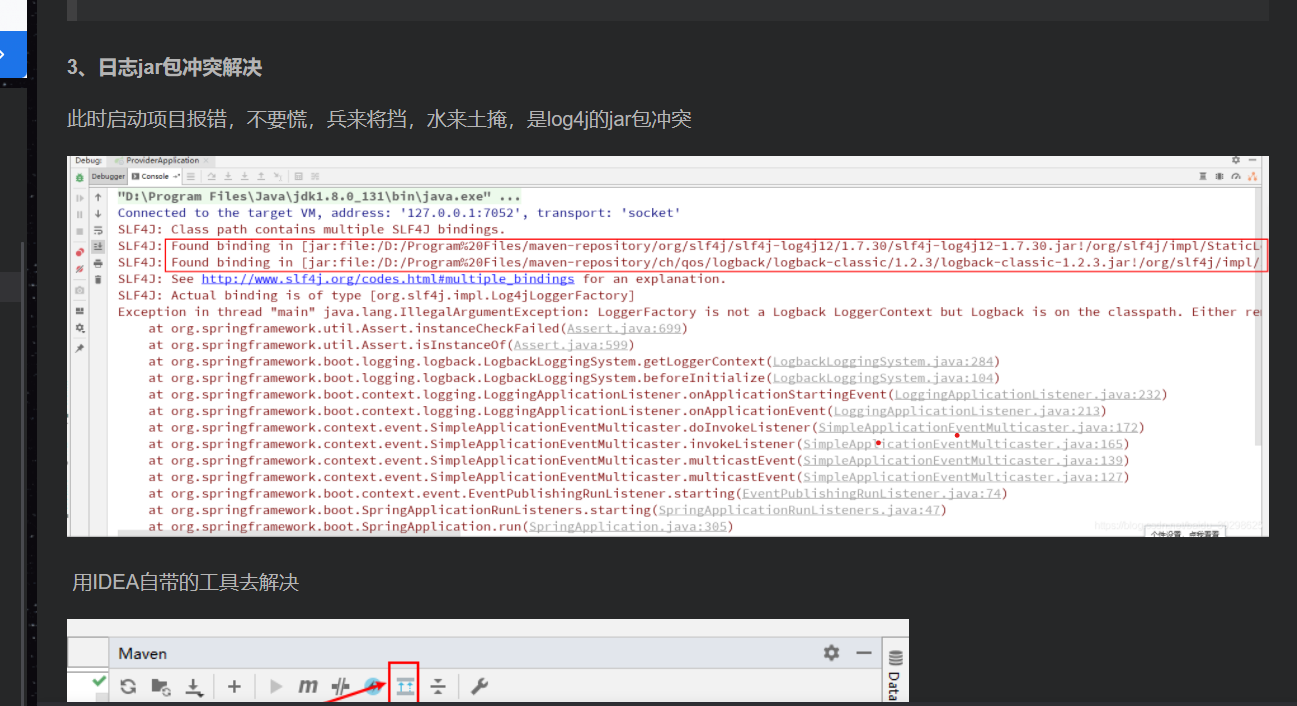Toggle soft-wrap icon in console gutter

[98, 230]
